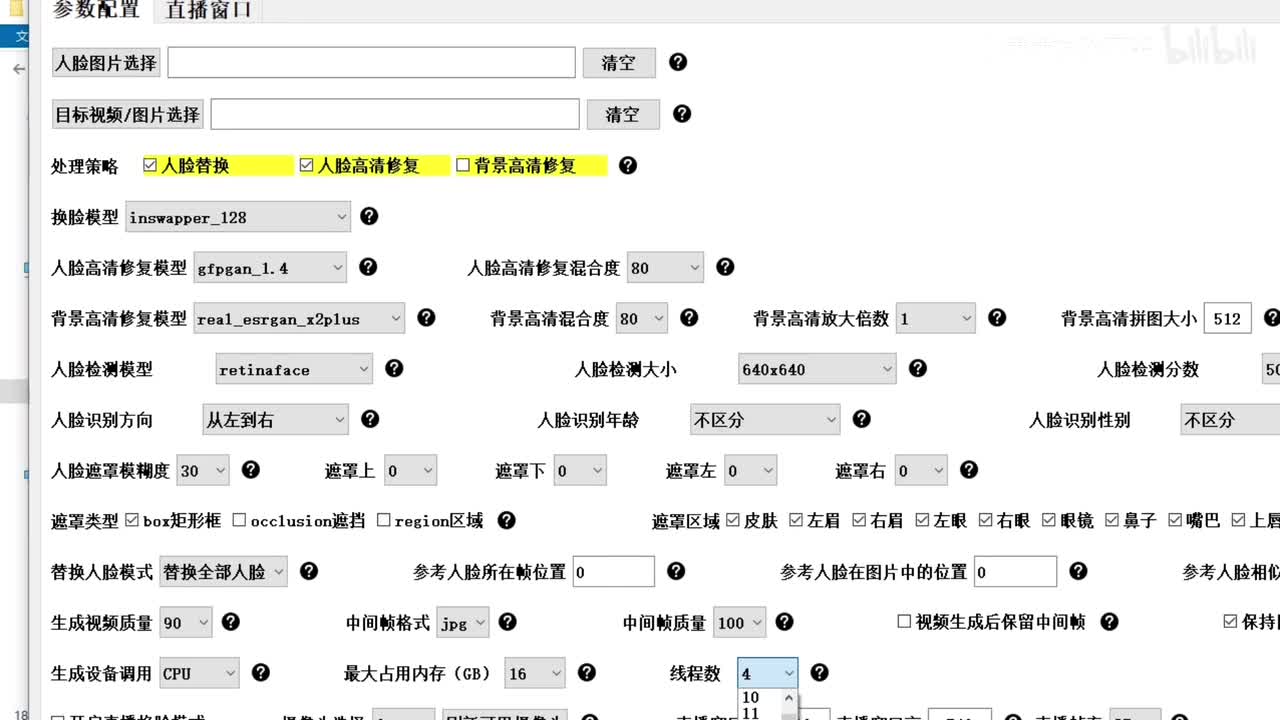Click help icon next to gfpgan_1.4 dropdown
1280x720 pixels.
pyautogui.click(x=368, y=267)
